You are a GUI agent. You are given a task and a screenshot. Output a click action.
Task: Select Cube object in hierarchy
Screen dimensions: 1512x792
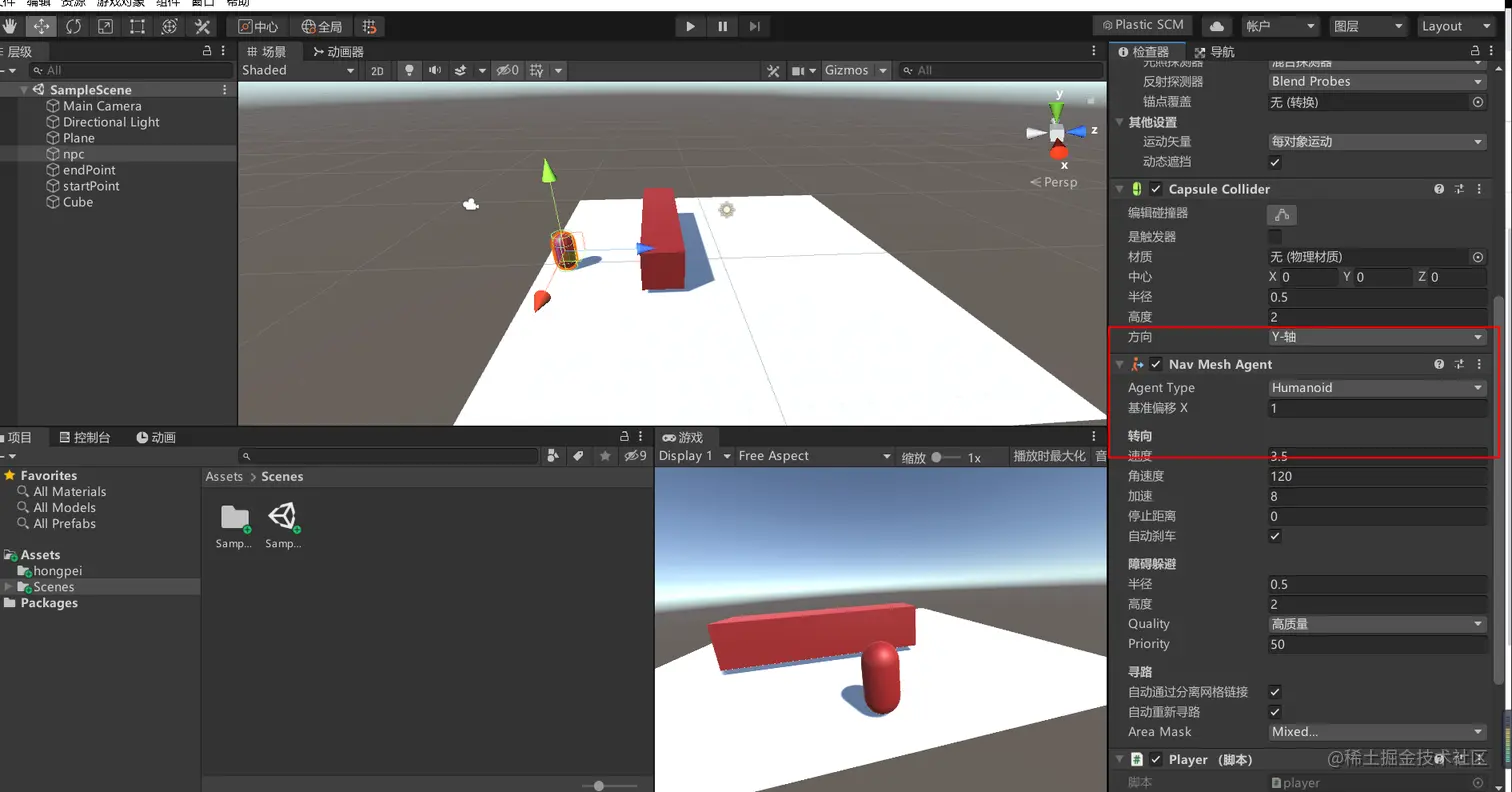click(x=78, y=202)
